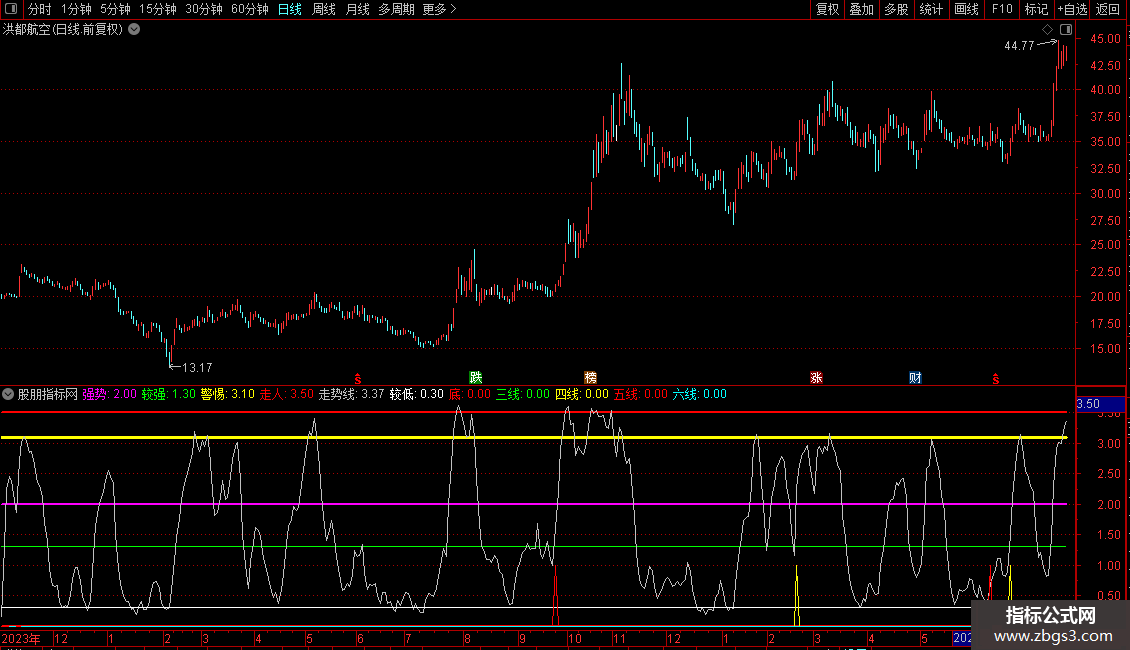
Task: Click the highlighted 3.50 axis value box
Action: (1100, 404)
